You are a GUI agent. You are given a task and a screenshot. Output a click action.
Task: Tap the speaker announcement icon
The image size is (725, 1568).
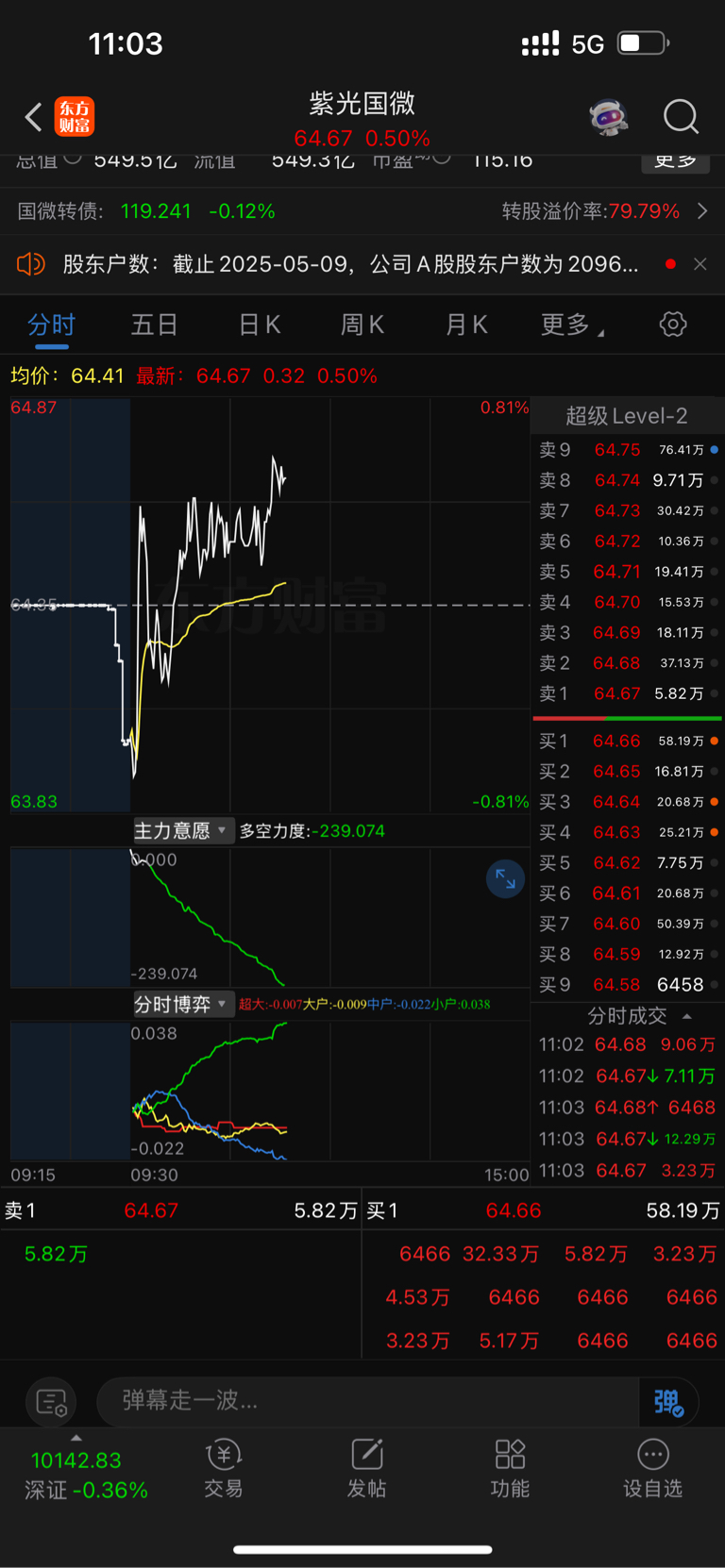click(31, 264)
